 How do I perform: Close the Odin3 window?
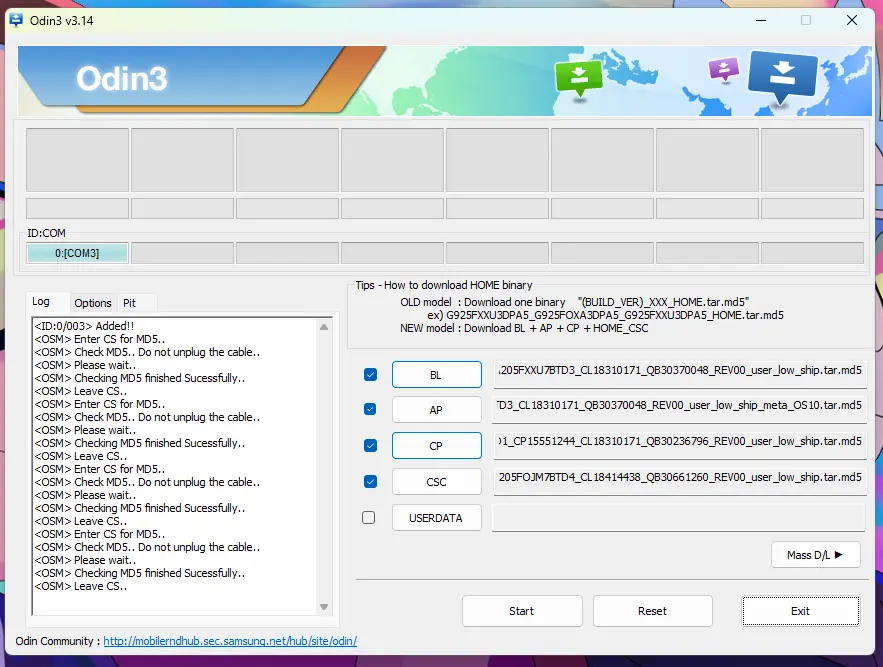(x=852, y=20)
